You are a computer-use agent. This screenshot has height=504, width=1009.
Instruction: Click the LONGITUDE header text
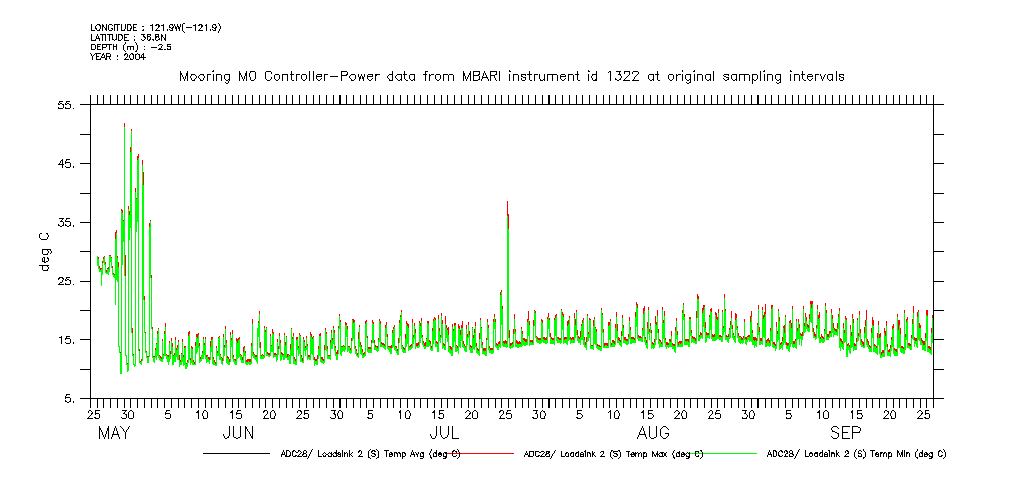pyautogui.click(x=155, y=27)
